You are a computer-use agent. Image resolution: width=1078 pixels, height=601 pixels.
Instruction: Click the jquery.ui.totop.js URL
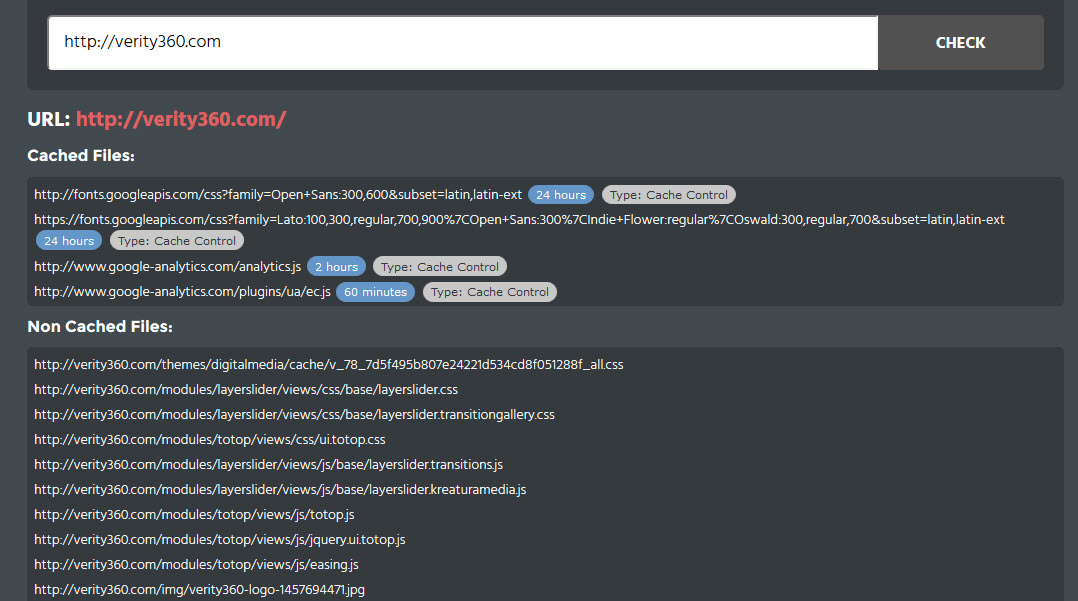click(220, 539)
